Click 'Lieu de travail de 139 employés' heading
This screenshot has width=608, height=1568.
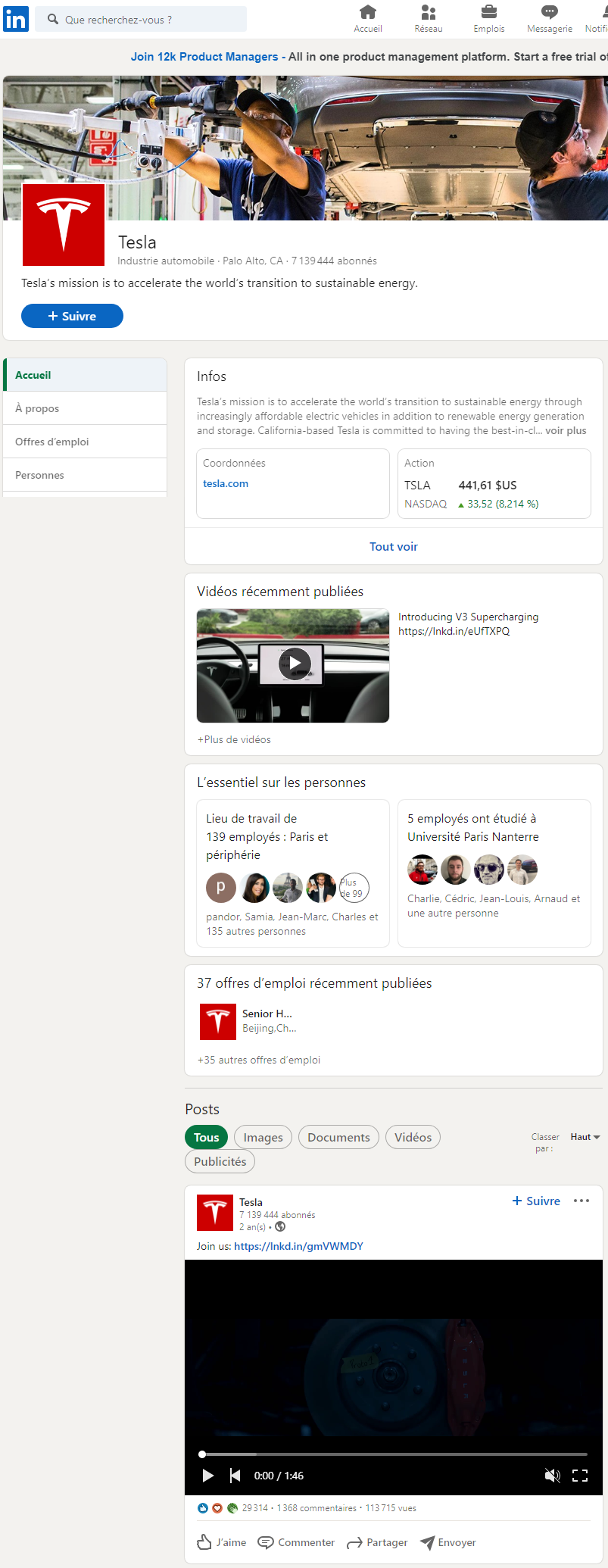coord(267,836)
